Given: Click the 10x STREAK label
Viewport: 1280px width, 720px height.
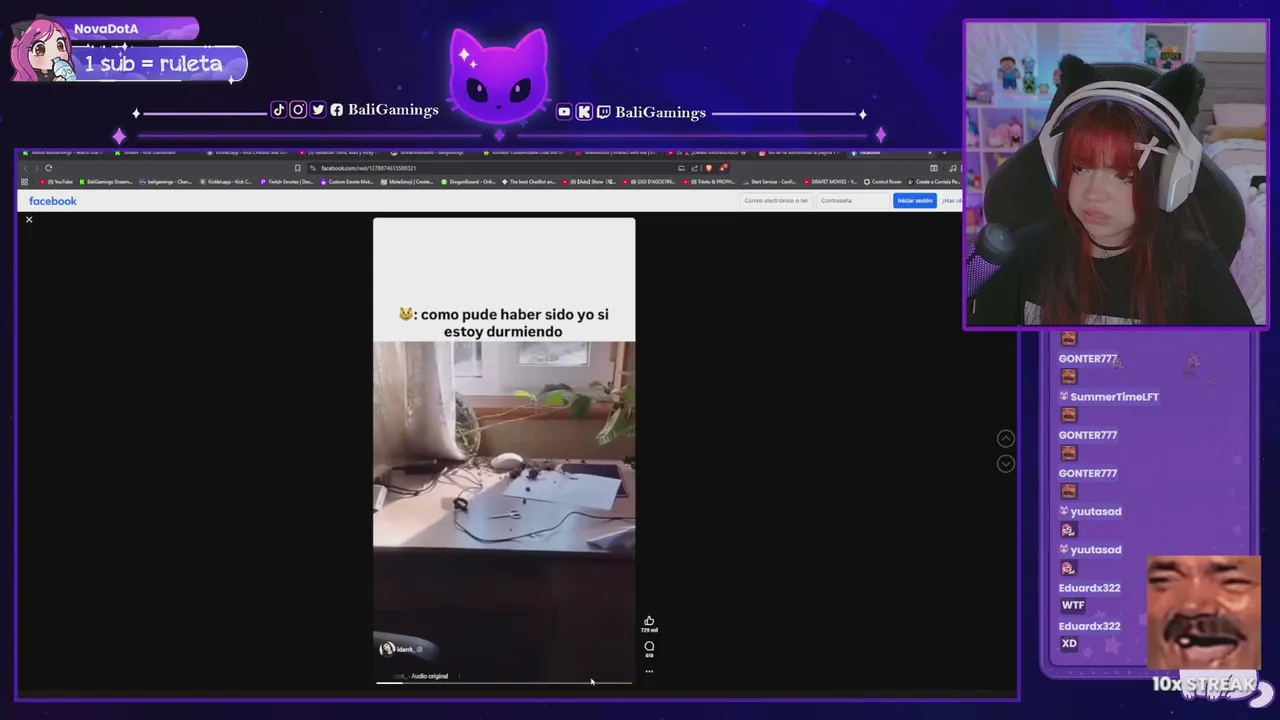Looking at the screenshot, I should [x=1203, y=684].
